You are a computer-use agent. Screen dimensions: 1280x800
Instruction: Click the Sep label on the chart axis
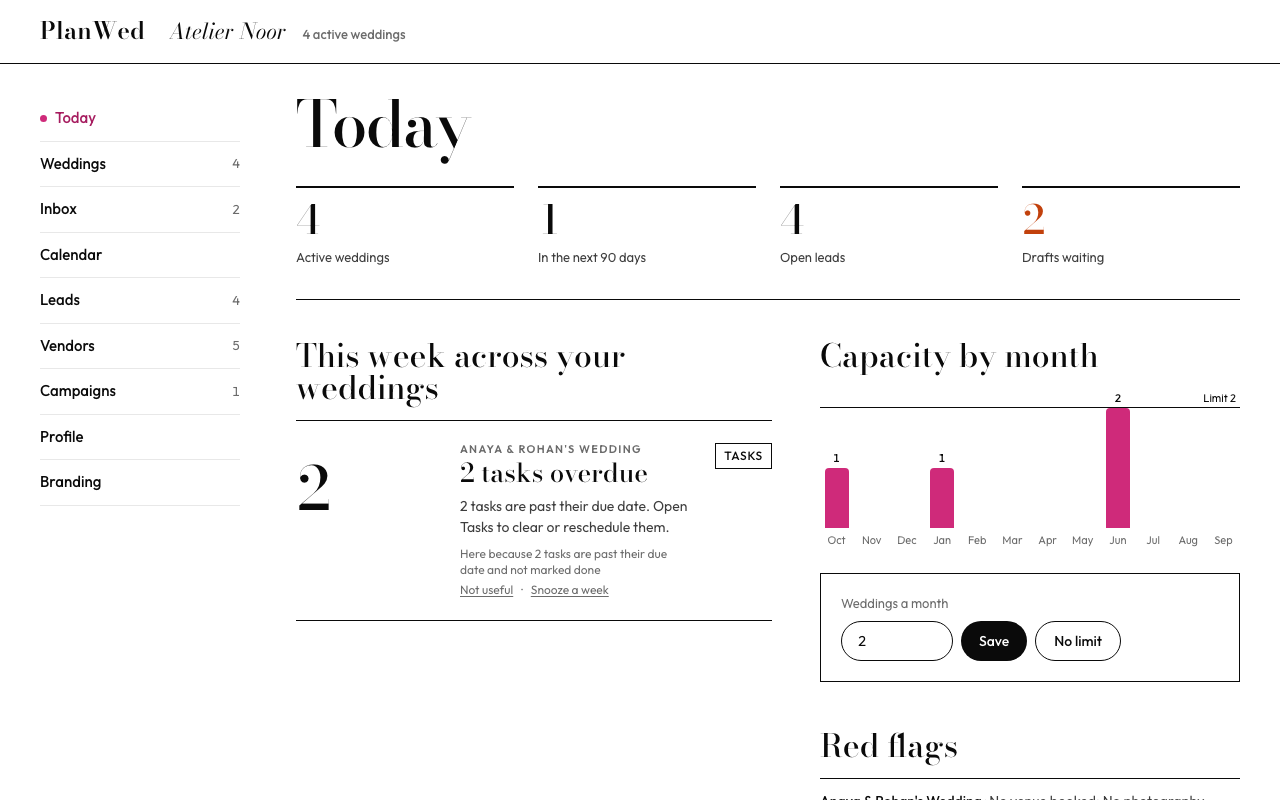coord(1223,540)
